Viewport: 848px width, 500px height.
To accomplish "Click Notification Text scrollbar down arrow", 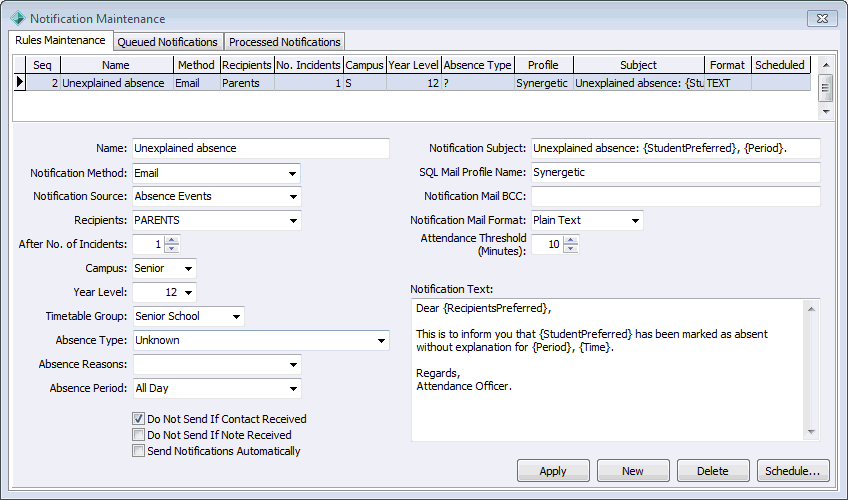I will [x=811, y=432].
